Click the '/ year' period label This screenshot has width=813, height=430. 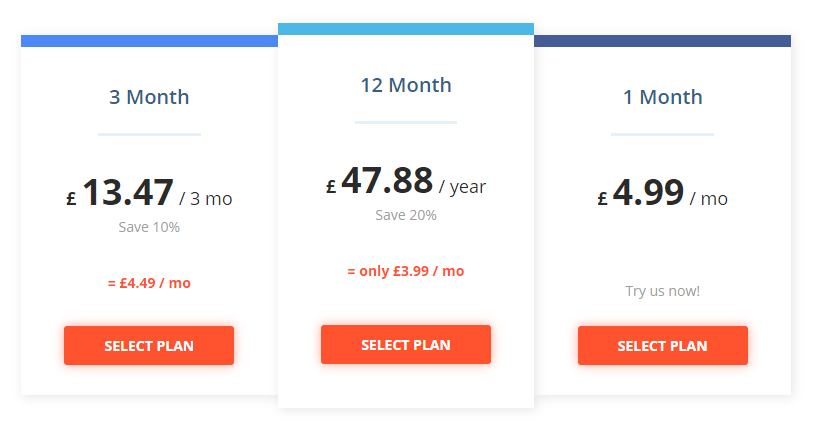pyautogui.click(x=462, y=187)
